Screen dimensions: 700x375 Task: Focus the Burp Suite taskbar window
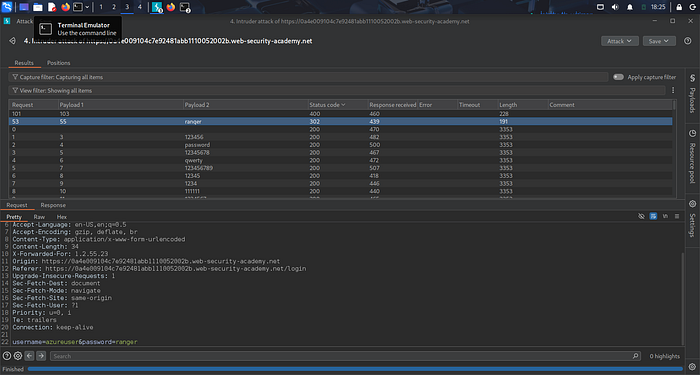[x=157, y=7]
